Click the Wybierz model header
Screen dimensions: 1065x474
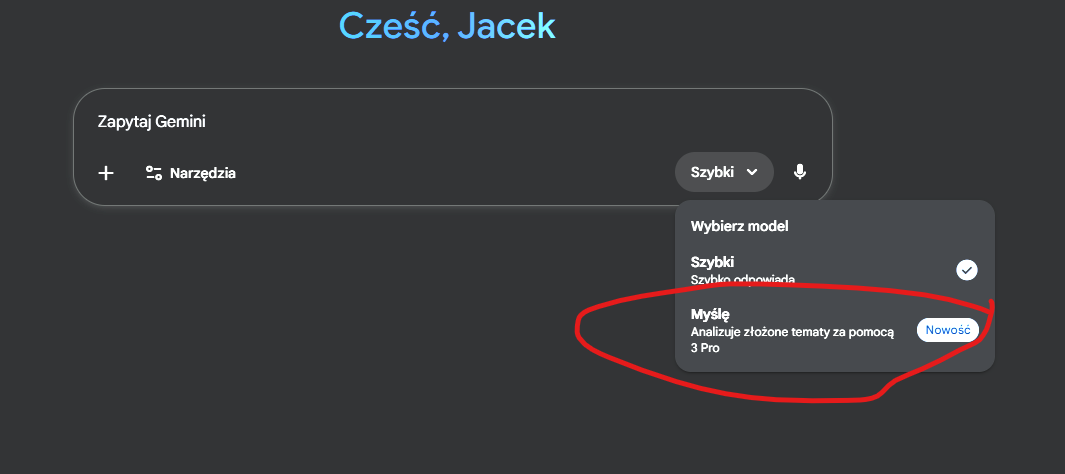tap(740, 226)
